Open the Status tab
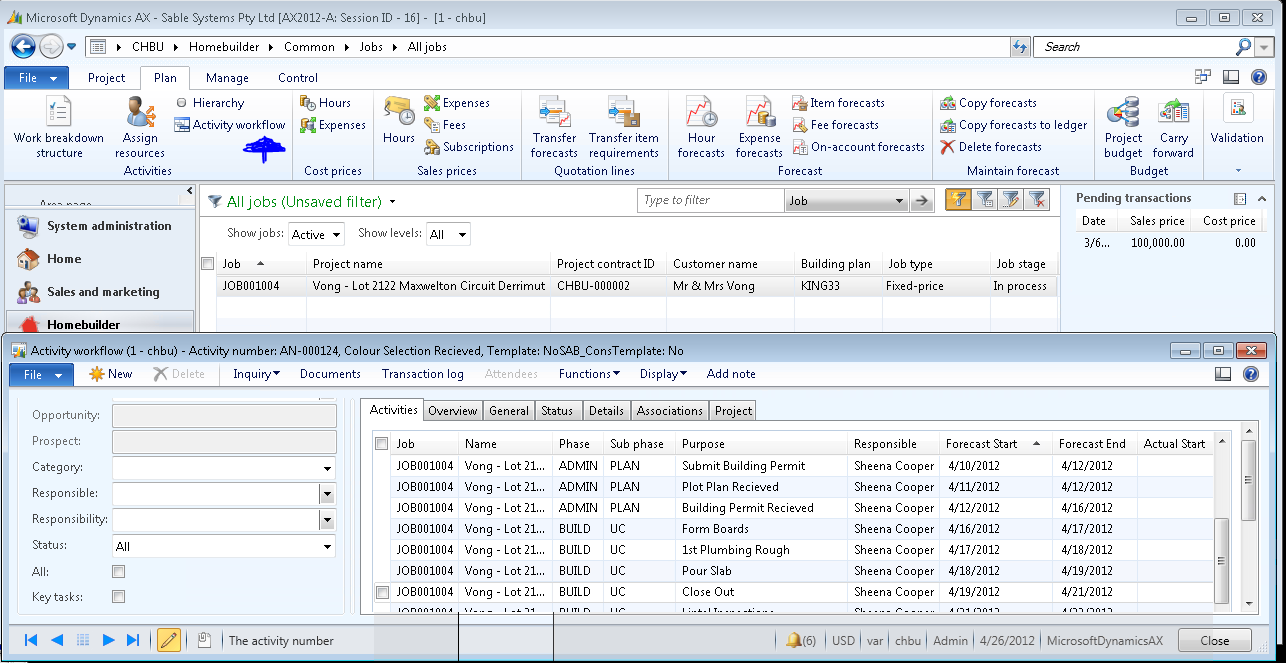1286x663 pixels. (x=557, y=411)
